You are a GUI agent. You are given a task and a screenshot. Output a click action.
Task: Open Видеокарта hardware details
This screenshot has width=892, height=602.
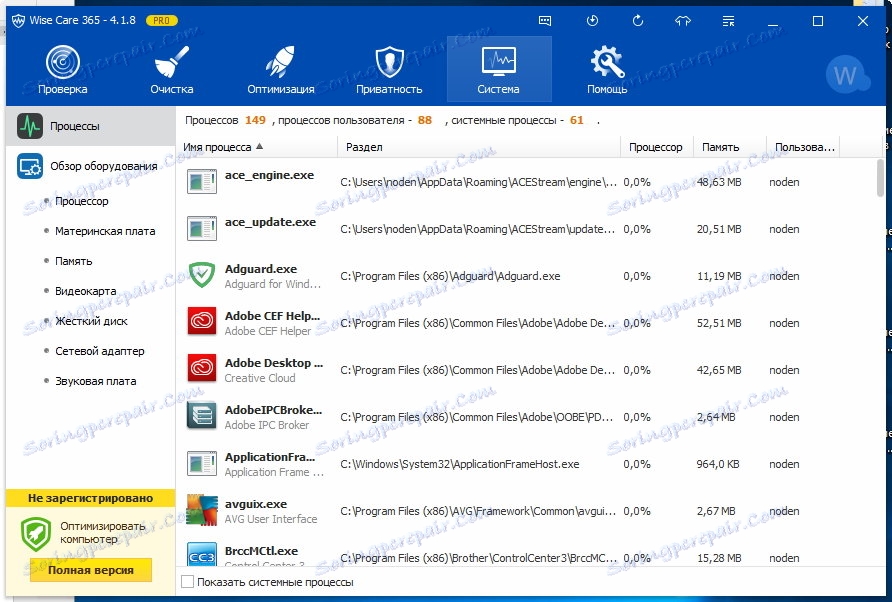(x=85, y=291)
